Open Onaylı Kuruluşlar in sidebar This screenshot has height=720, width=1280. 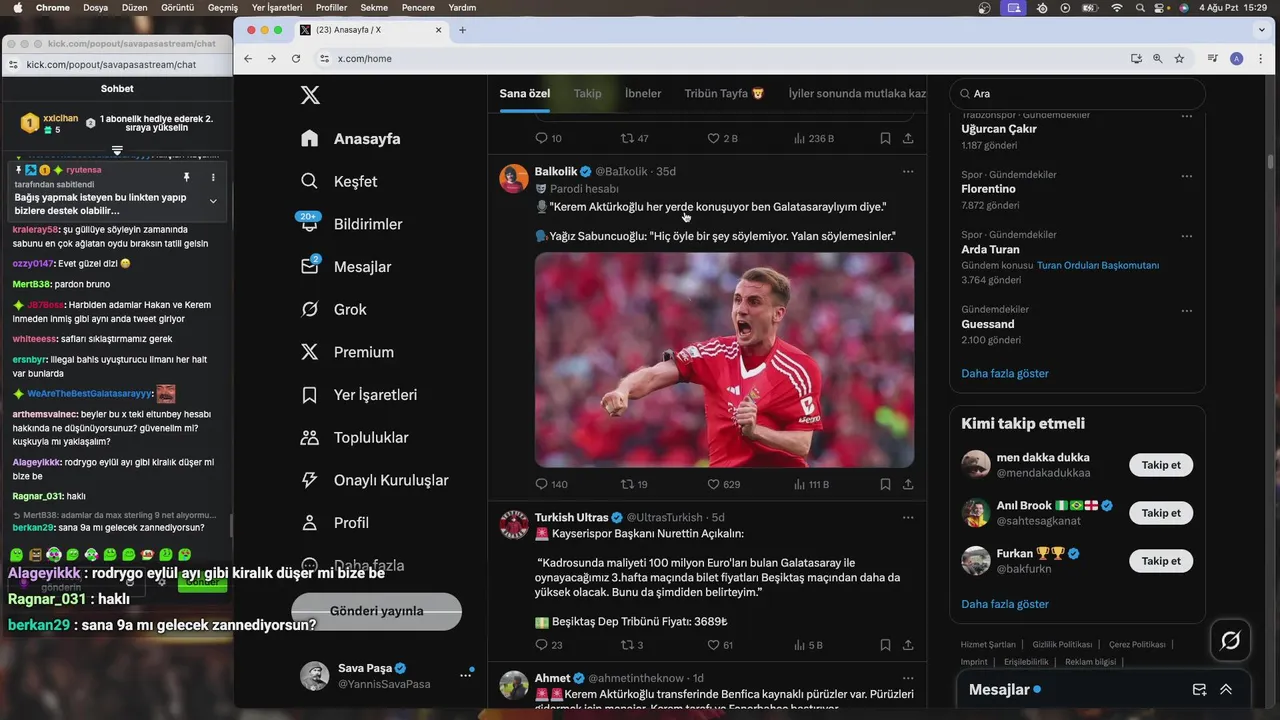(375, 480)
